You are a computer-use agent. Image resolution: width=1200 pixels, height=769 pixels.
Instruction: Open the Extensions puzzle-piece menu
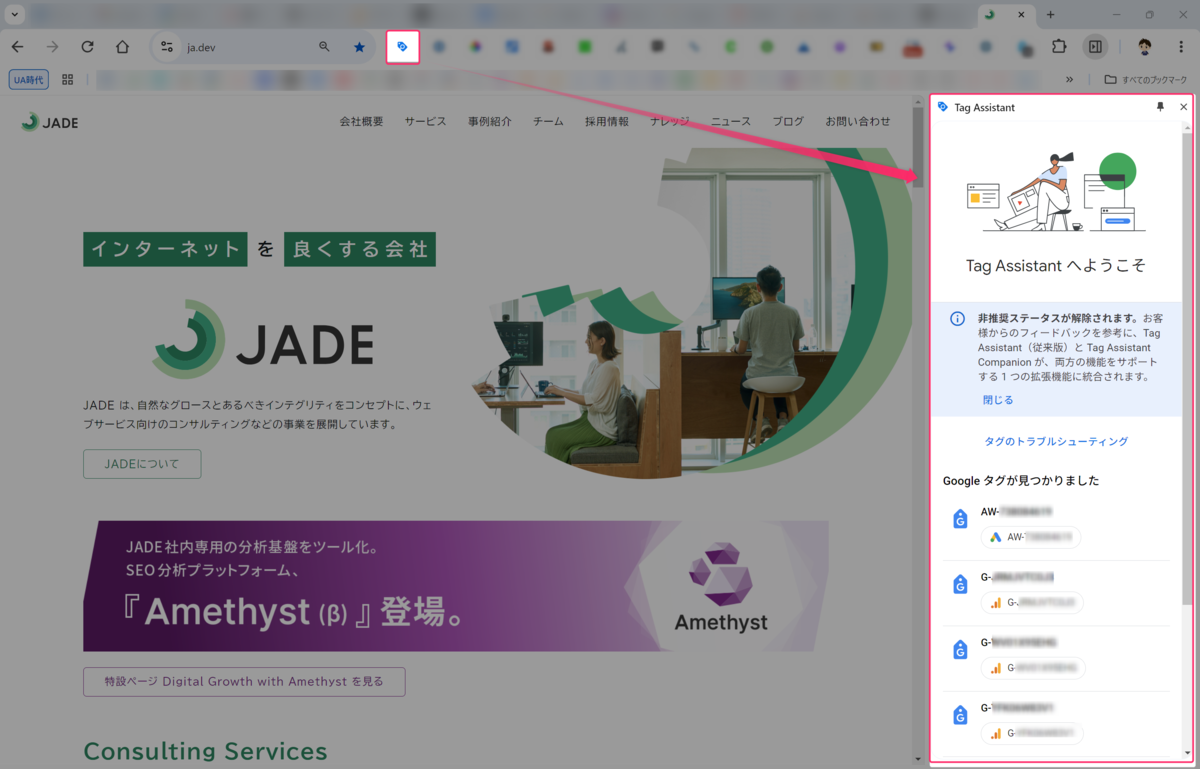click(x=1059, y=47)
